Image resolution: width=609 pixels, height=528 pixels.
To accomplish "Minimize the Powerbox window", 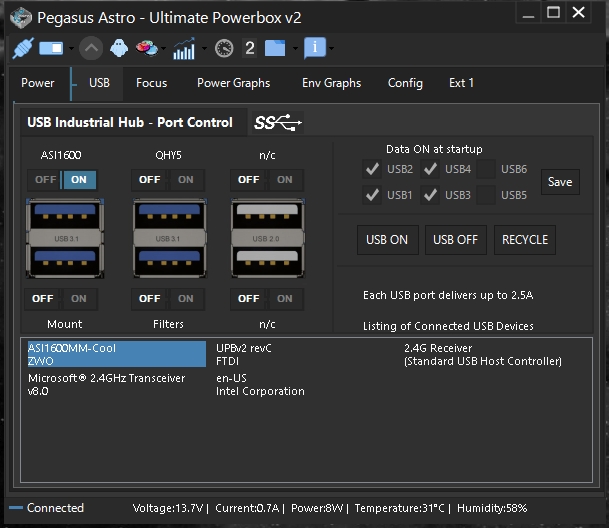I will tap(528, 13).
